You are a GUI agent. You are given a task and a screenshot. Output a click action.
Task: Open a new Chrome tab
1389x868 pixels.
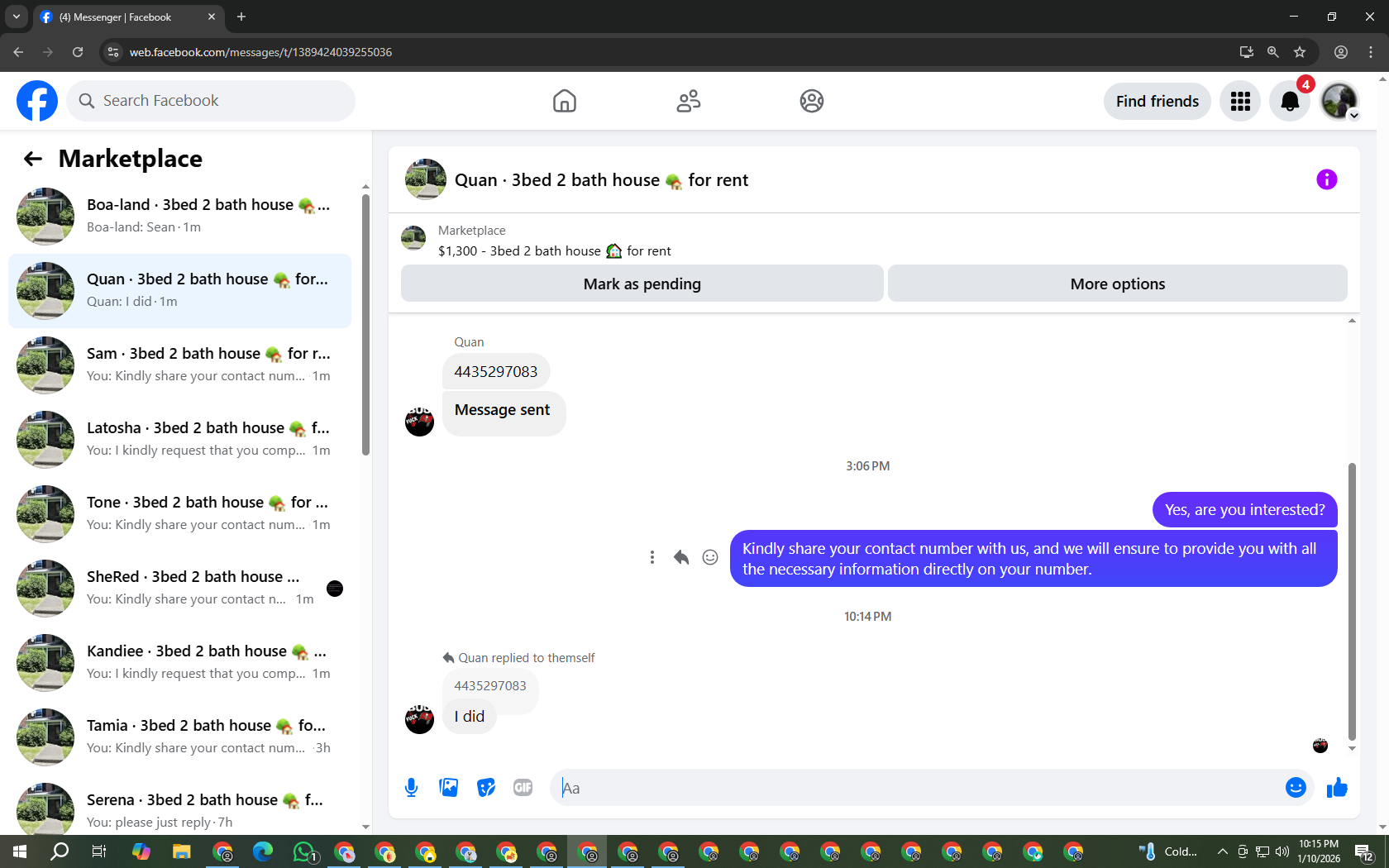pyautogui.click(x=241, y=17)
